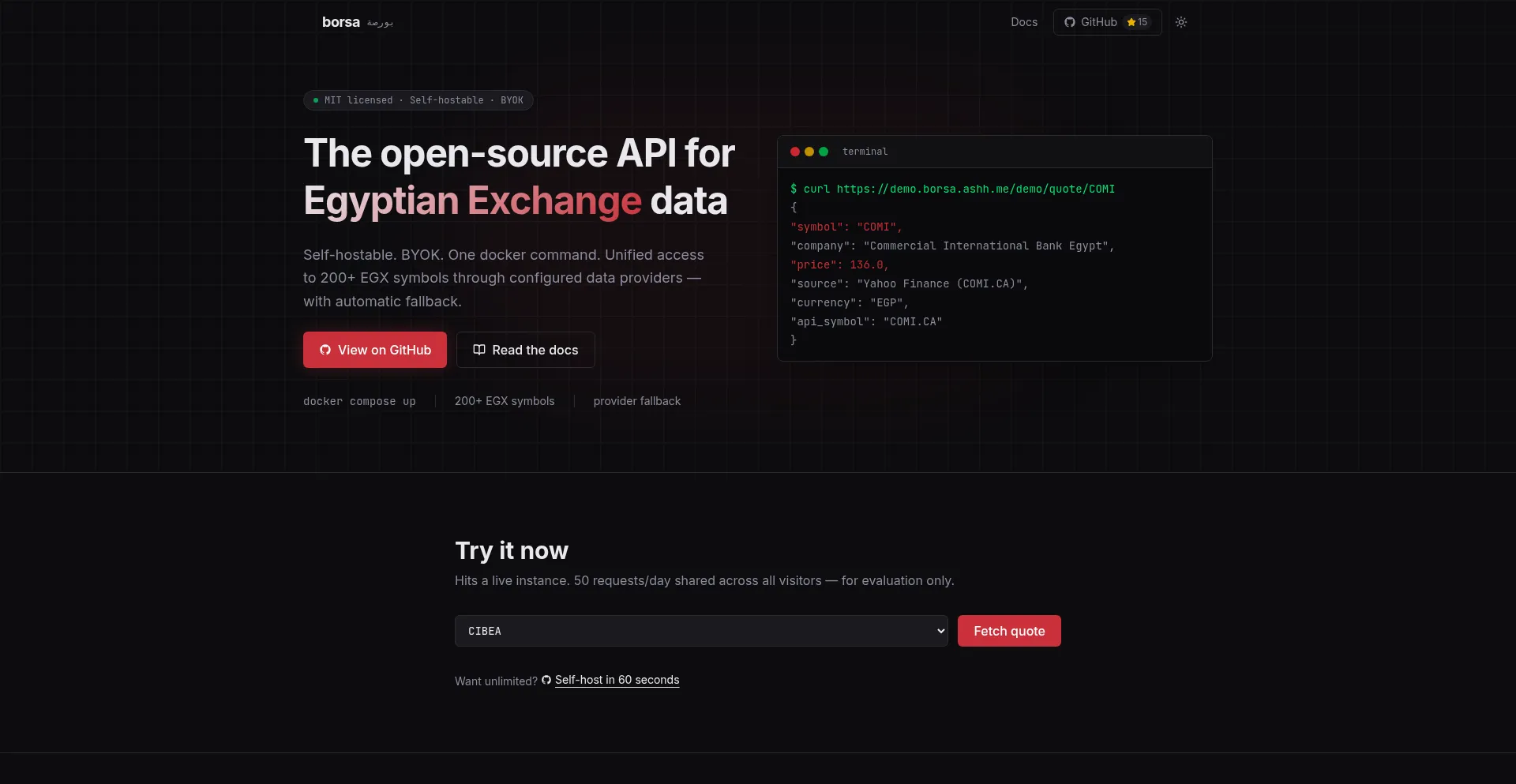Open the CIBEA symbol dropdown
Screen dimensions: 1516x784
click(701, 631)
